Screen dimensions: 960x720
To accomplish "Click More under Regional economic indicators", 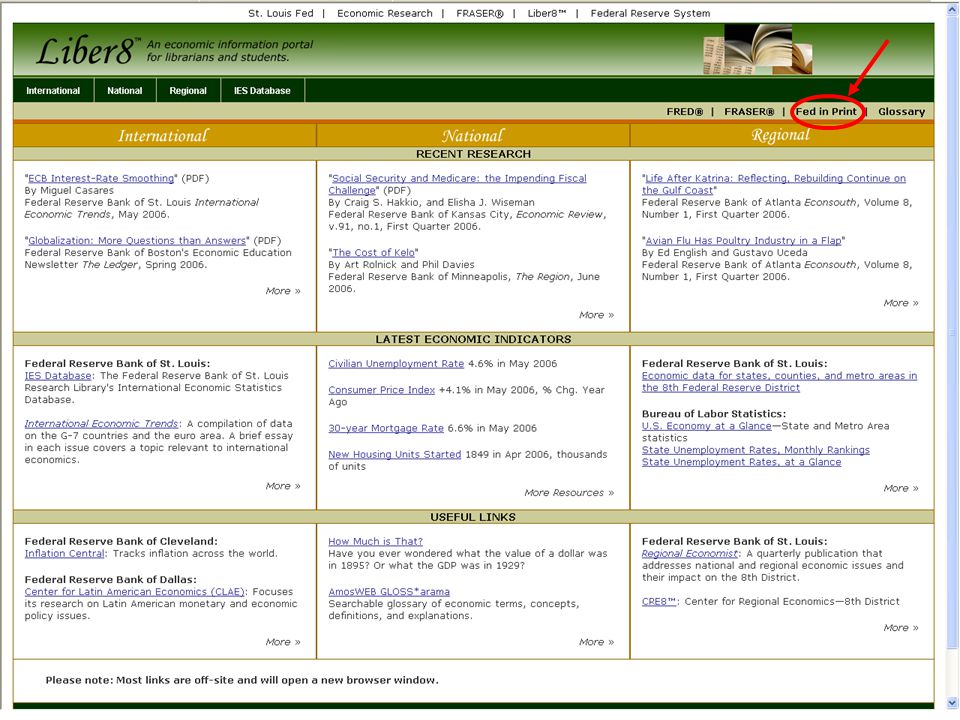I will [901, 488].
